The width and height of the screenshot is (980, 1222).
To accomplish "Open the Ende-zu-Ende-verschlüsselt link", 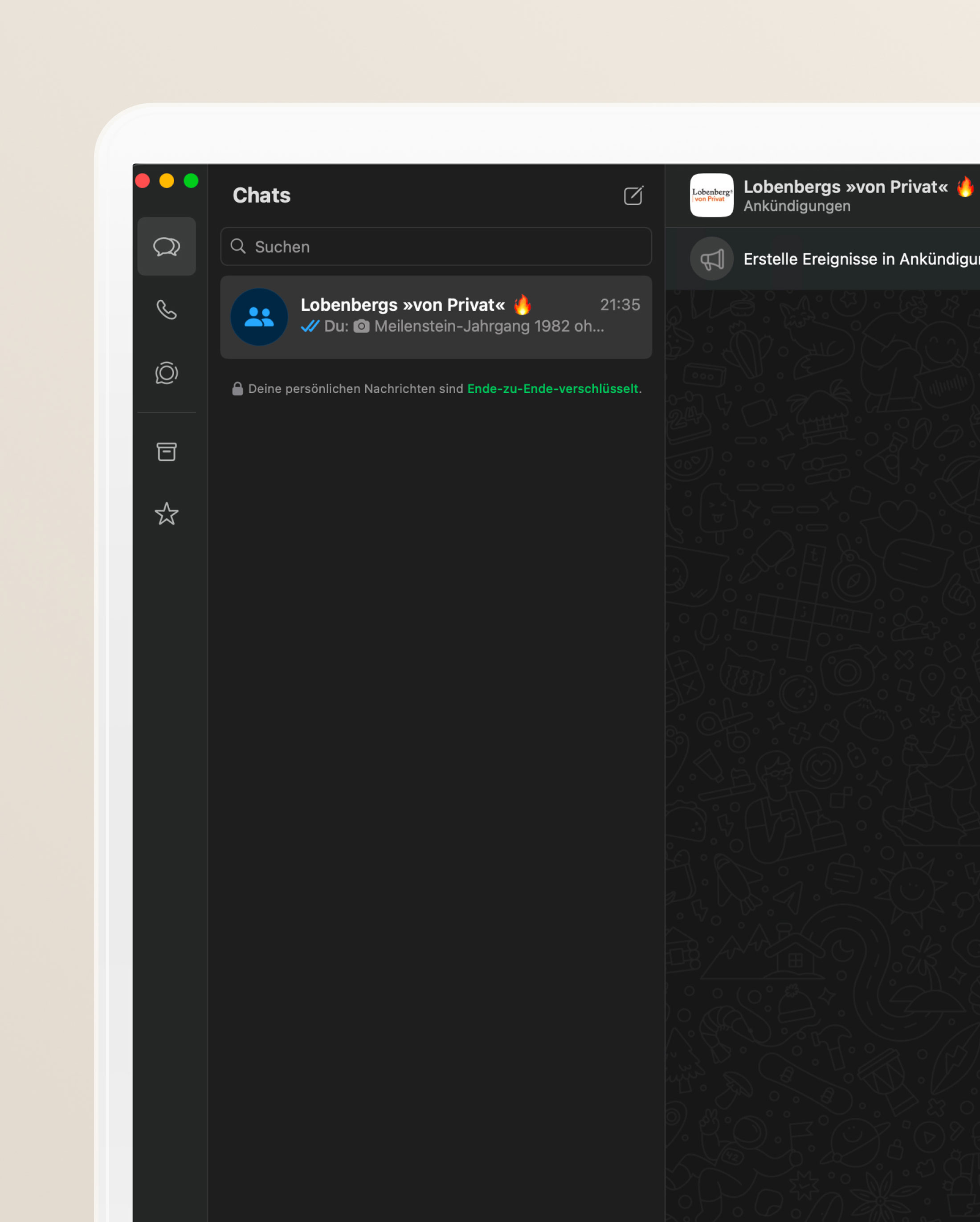I will [x=553, y=389].
